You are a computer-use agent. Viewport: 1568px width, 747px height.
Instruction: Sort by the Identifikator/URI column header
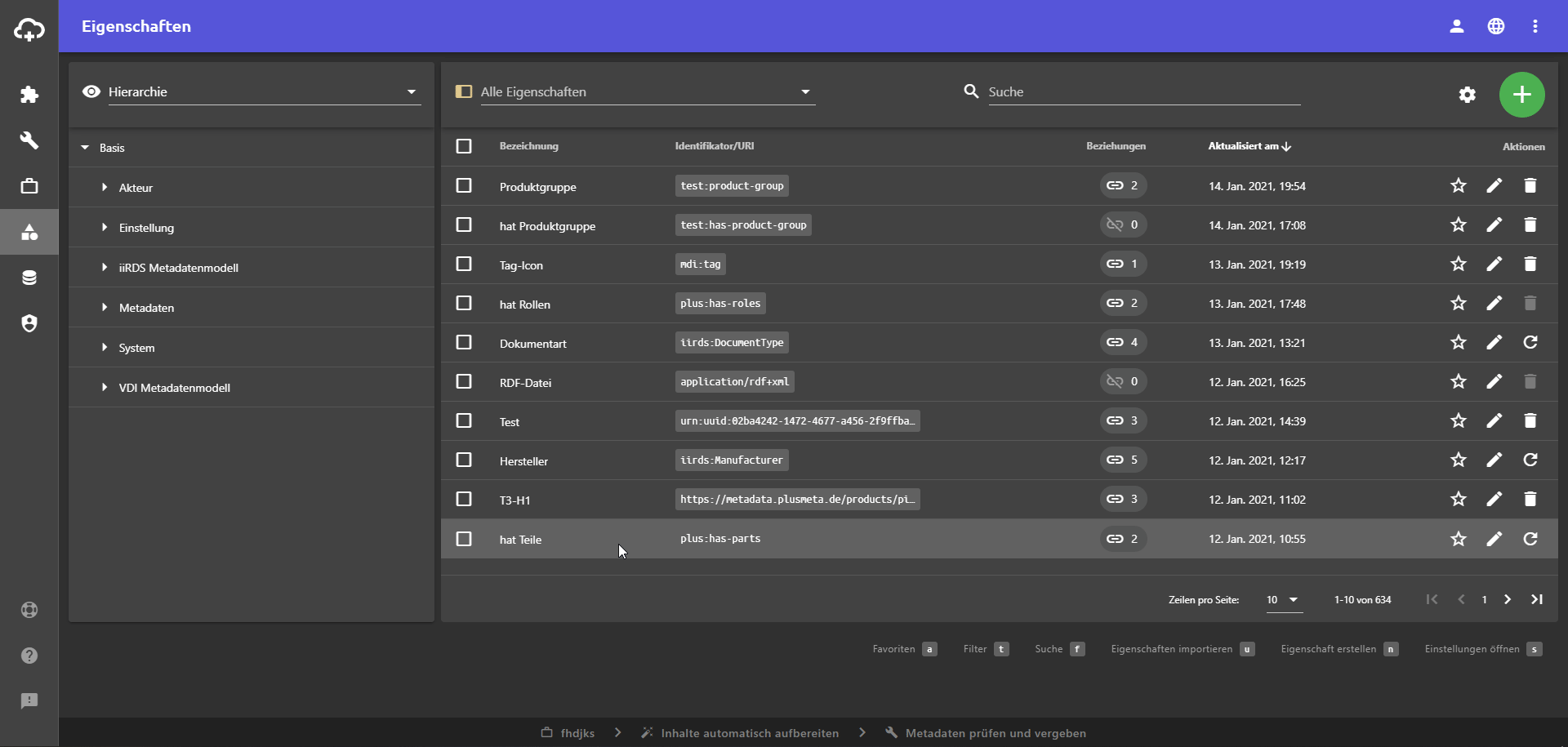coord(715,146)
